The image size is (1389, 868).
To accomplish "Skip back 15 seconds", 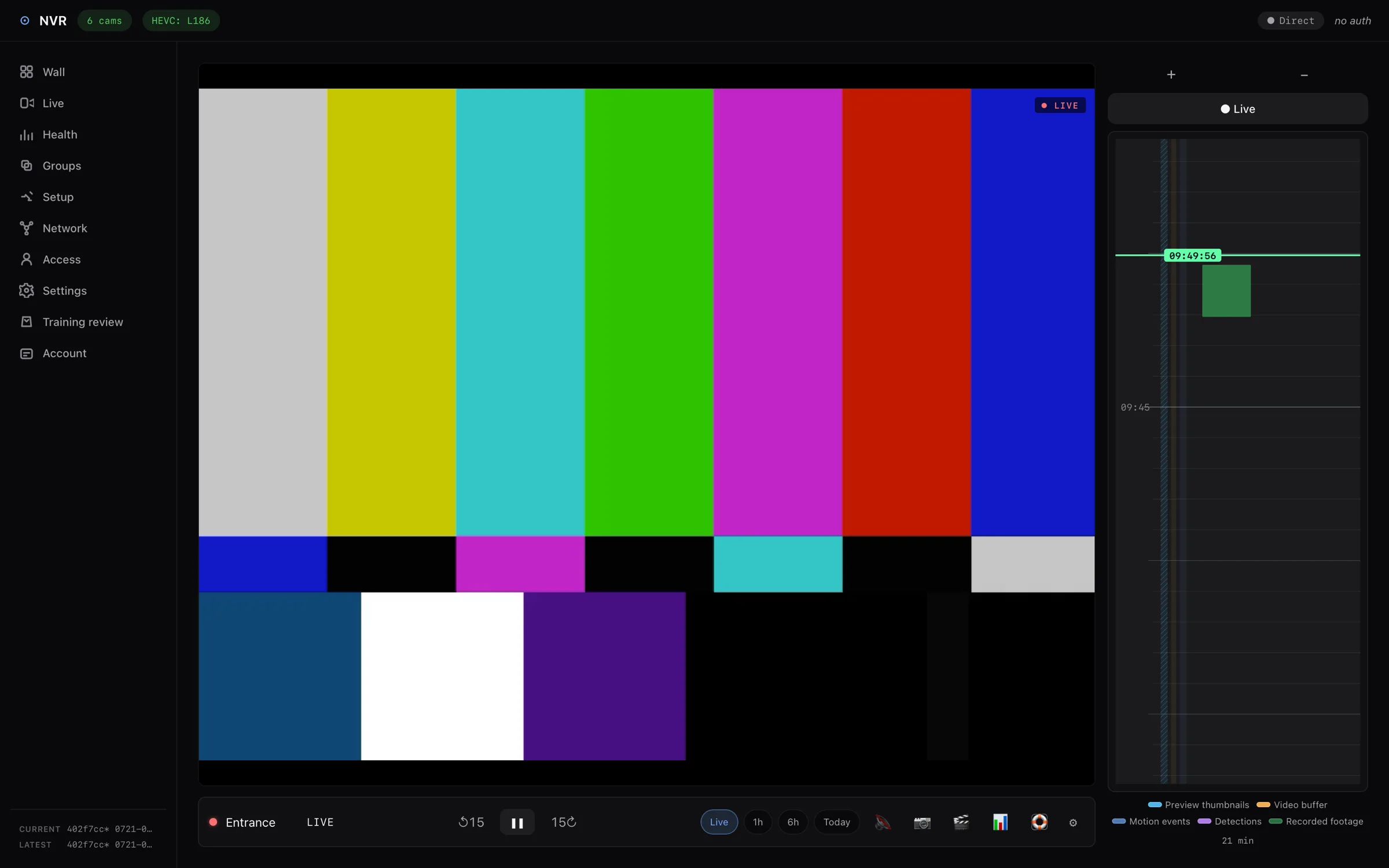I will point(471,822).
